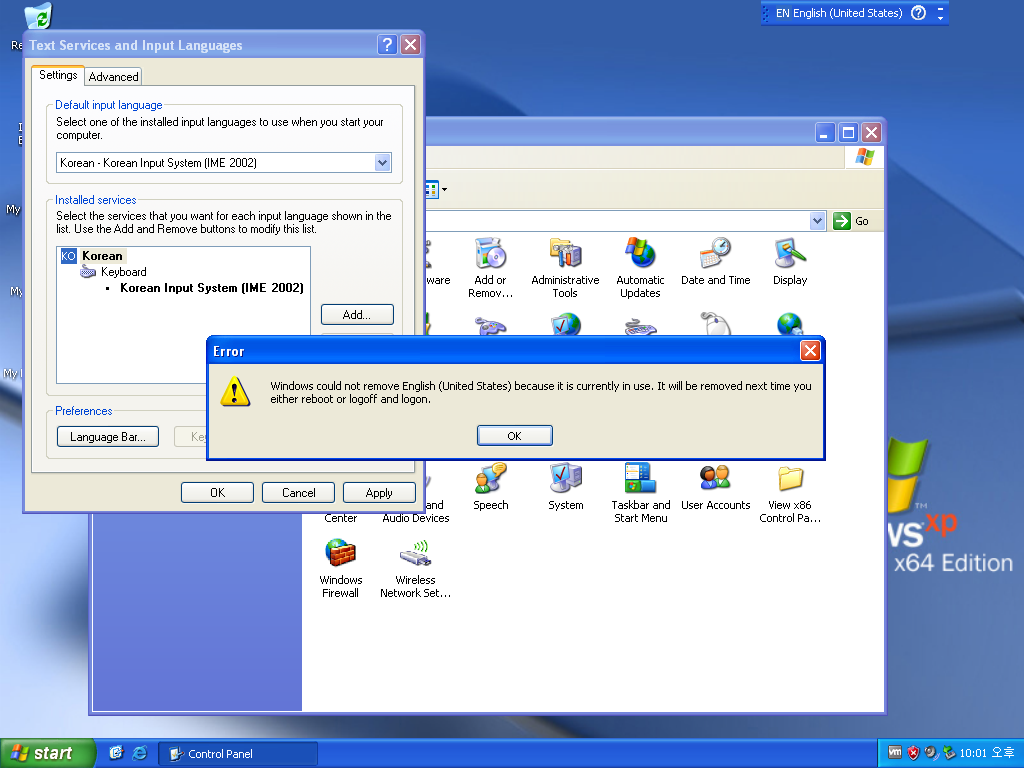
Task: Open Date and Time icon
Action: [x=715, y=261]
